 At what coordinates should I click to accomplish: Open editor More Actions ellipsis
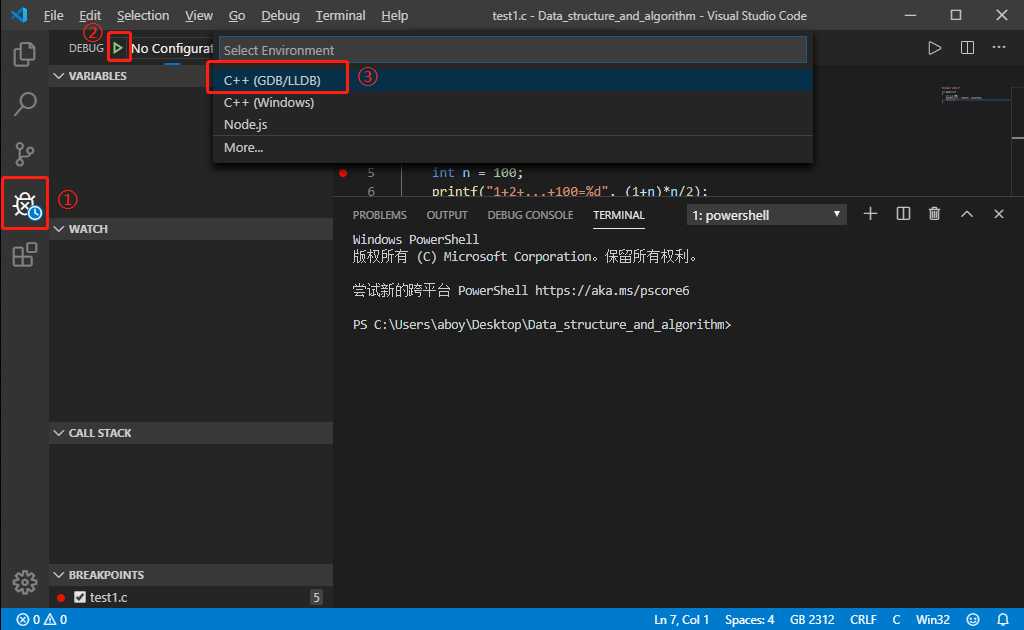[999, 47]
